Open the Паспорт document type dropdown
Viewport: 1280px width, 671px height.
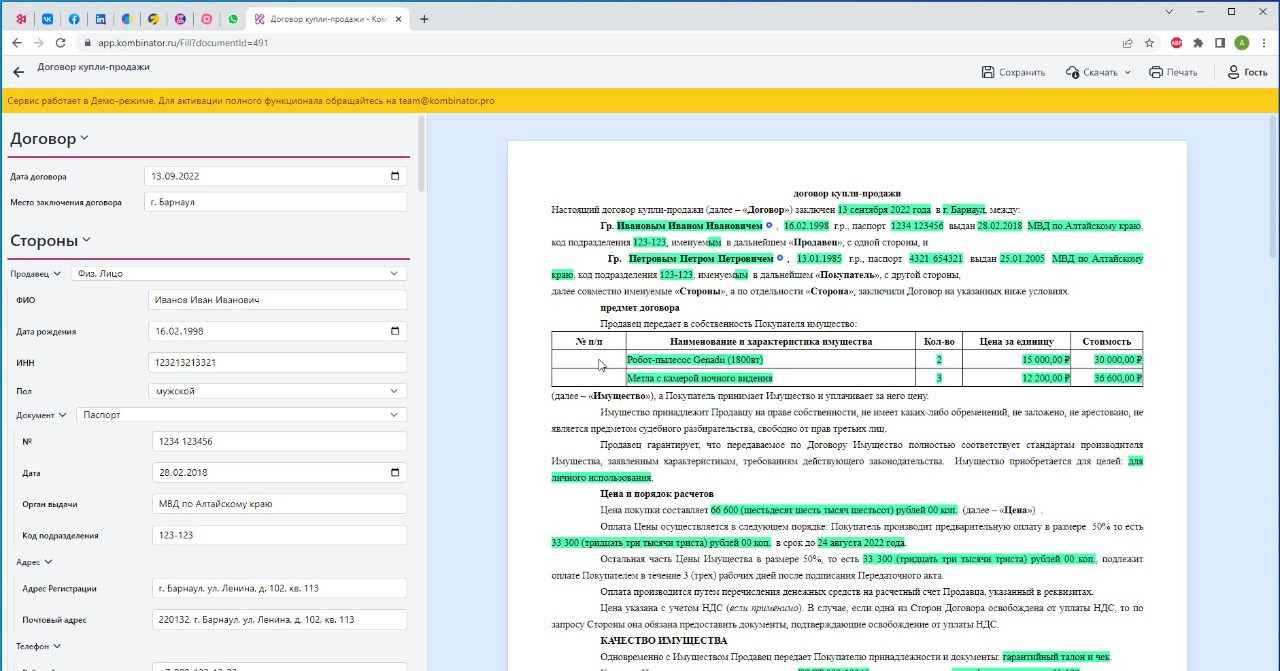tap(242, 415)
